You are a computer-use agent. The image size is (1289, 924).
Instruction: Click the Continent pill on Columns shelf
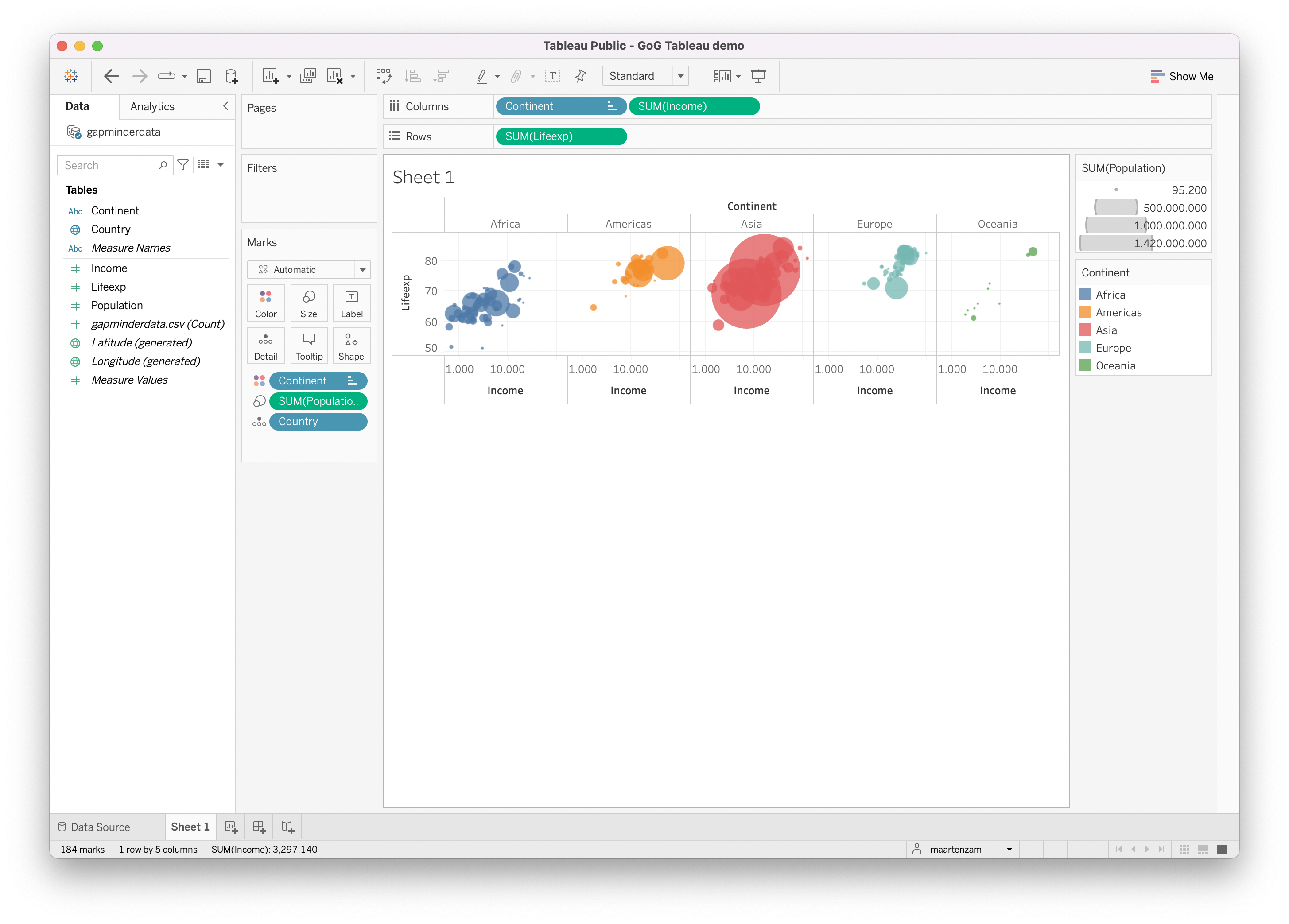point(561,106)
